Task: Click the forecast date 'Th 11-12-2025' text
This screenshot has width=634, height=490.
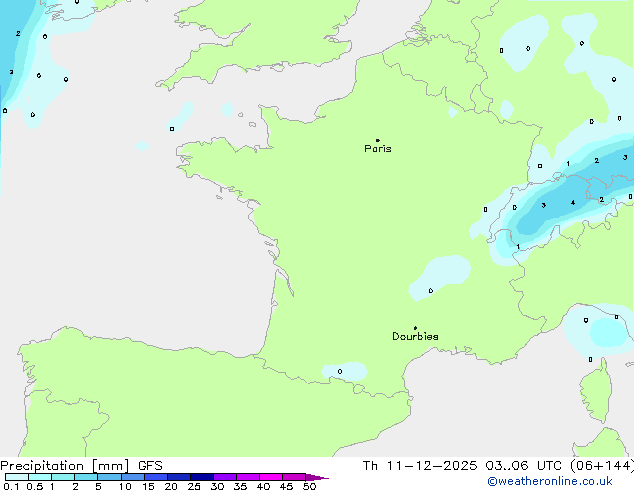Action: click(x=420, y=466)
